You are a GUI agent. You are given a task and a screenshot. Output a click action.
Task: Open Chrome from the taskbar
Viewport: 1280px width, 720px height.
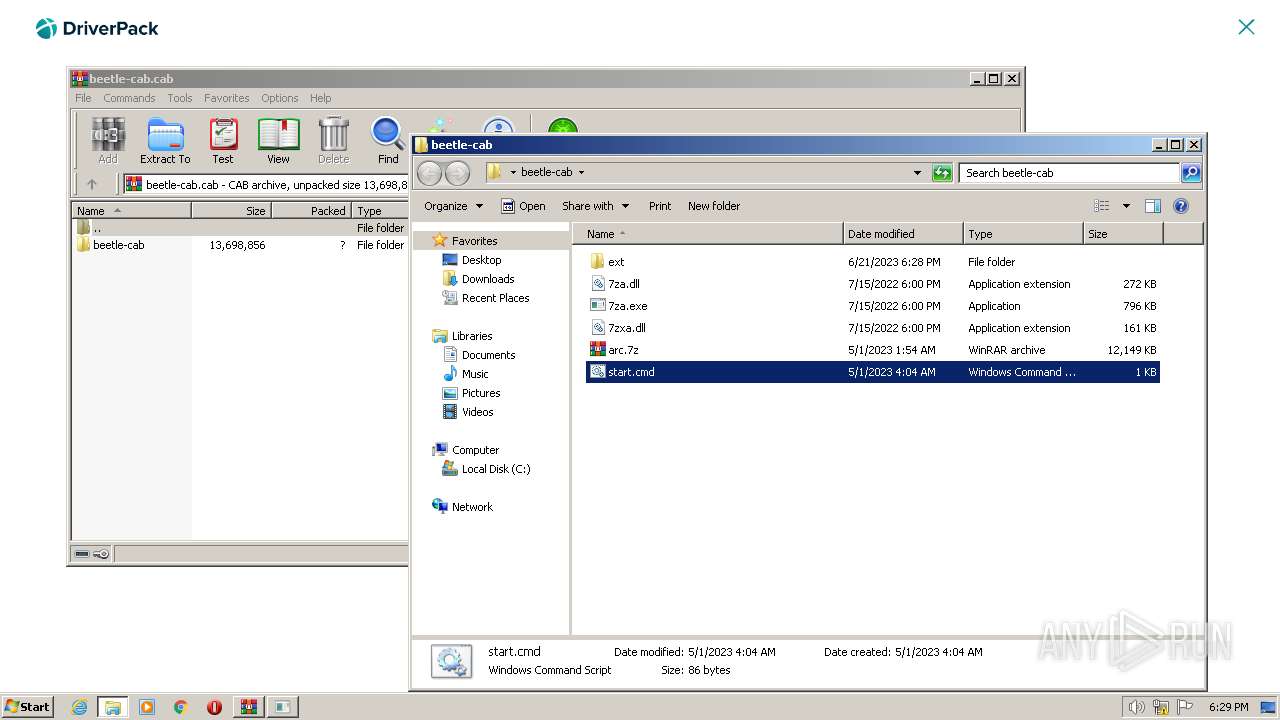pyautogui.click(x=181, y=707)
